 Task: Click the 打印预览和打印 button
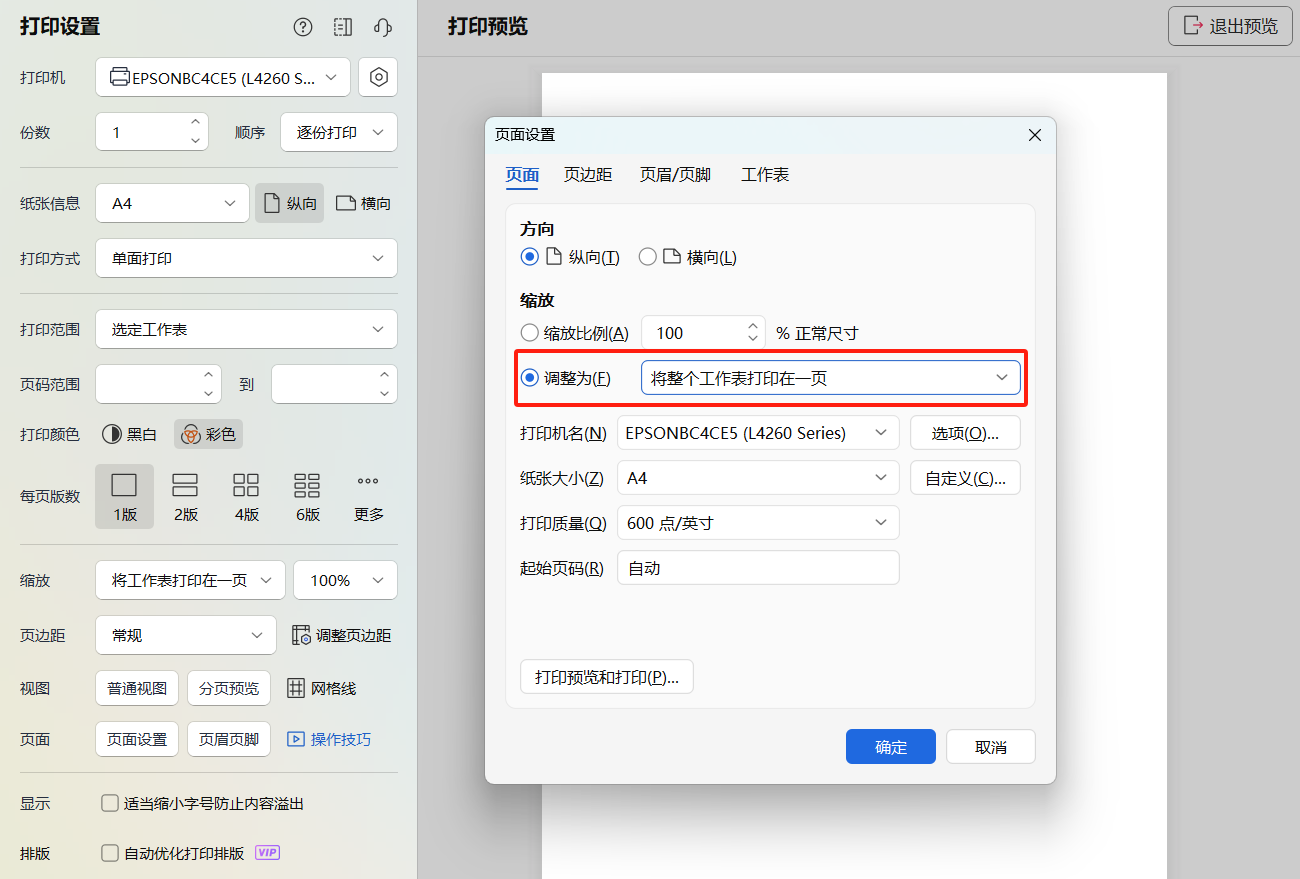(x=606, y=676)
